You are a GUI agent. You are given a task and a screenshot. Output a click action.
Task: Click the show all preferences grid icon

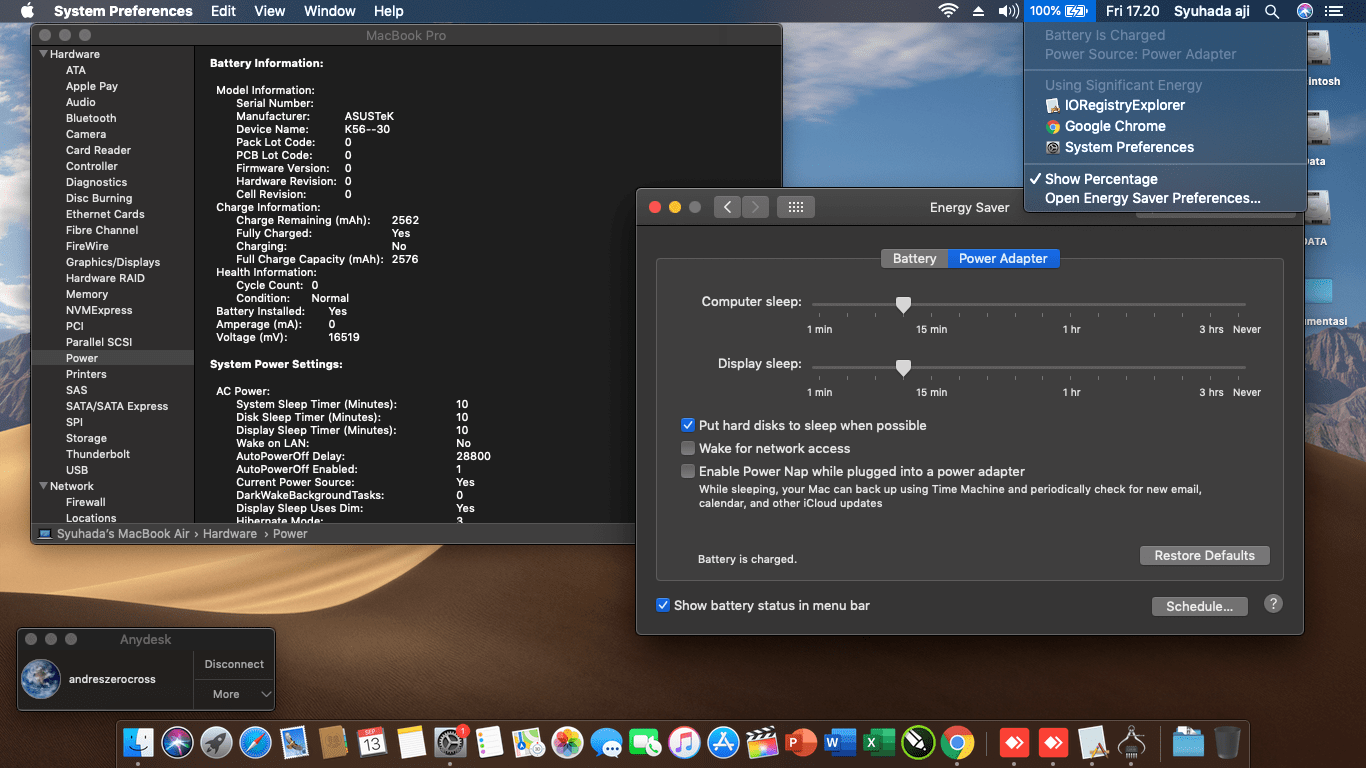[x=796, y=207]
